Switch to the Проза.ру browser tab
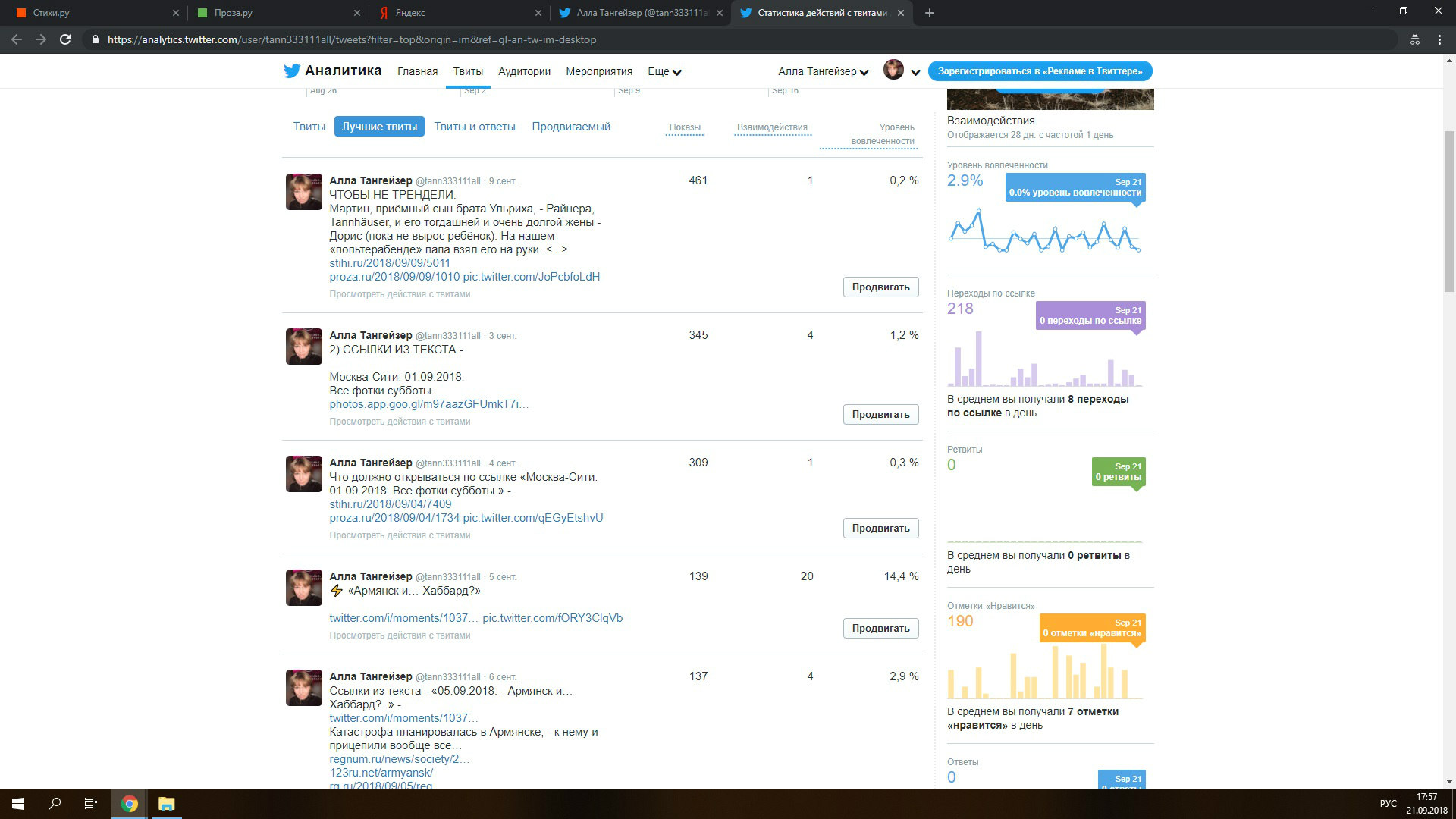The width and height of the screenshot is (1456, 819). 278,13
